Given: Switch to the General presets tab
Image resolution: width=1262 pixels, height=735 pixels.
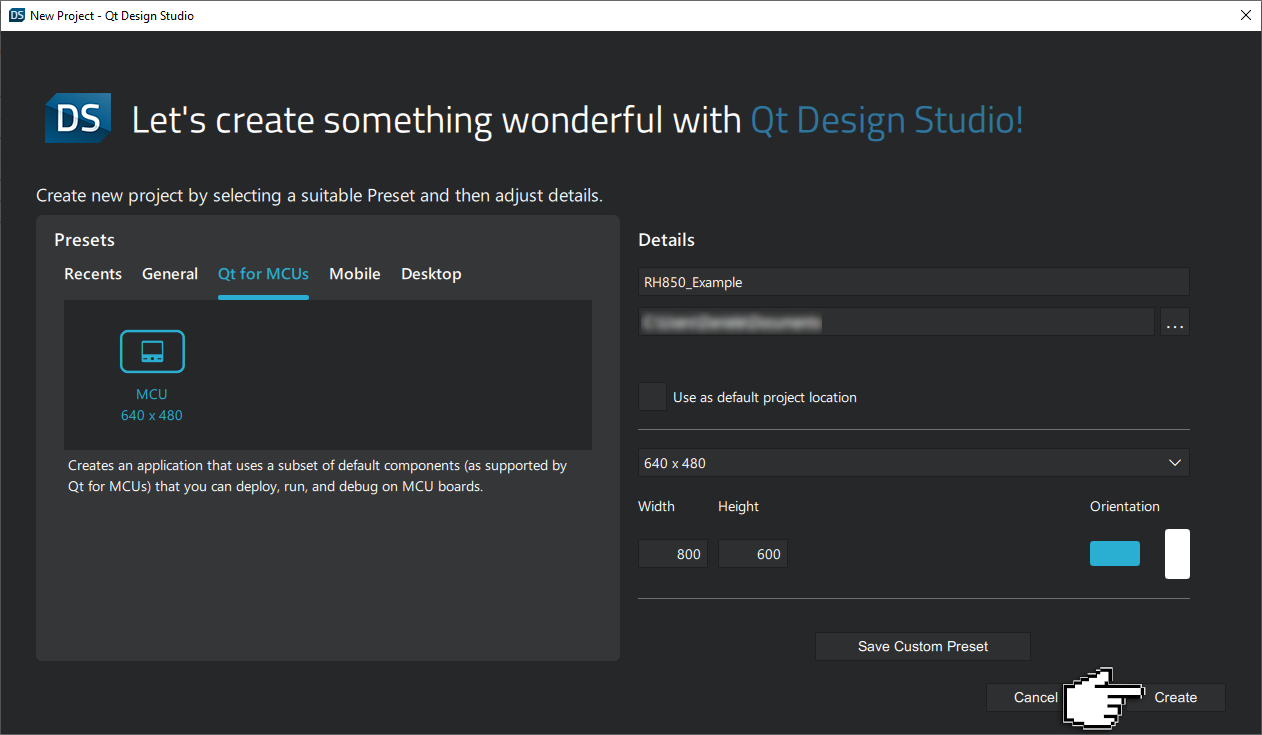Looking at the screenshot, I should [x=170, y=273].
